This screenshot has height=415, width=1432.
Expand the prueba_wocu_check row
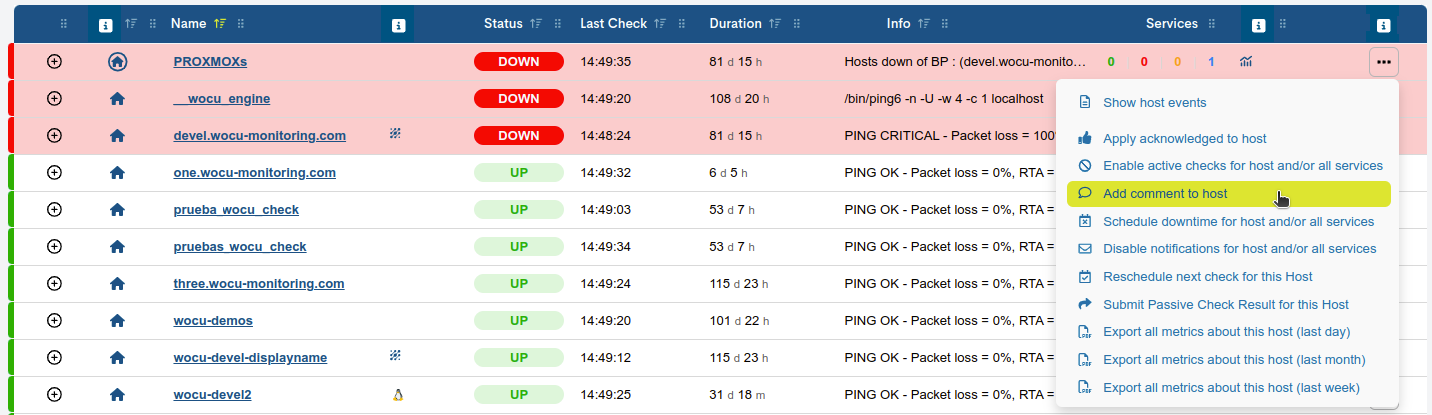[55, 209]
